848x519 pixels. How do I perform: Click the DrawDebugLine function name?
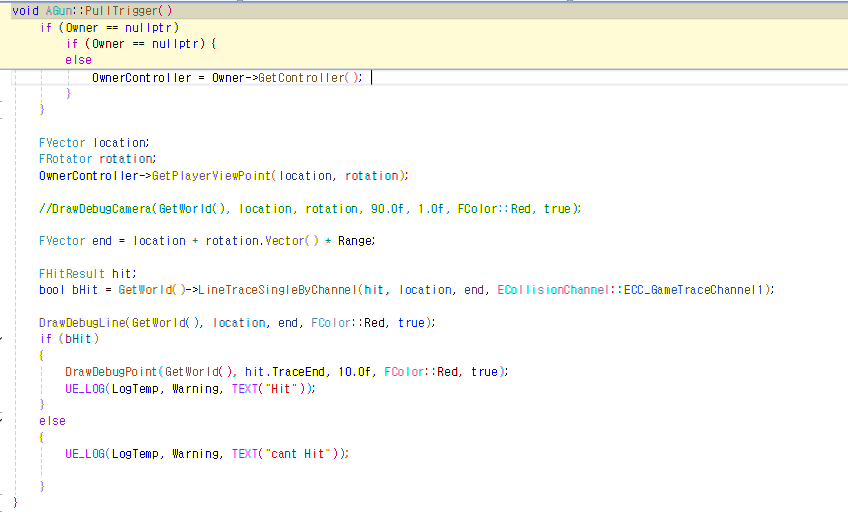(x=82, y=323)
